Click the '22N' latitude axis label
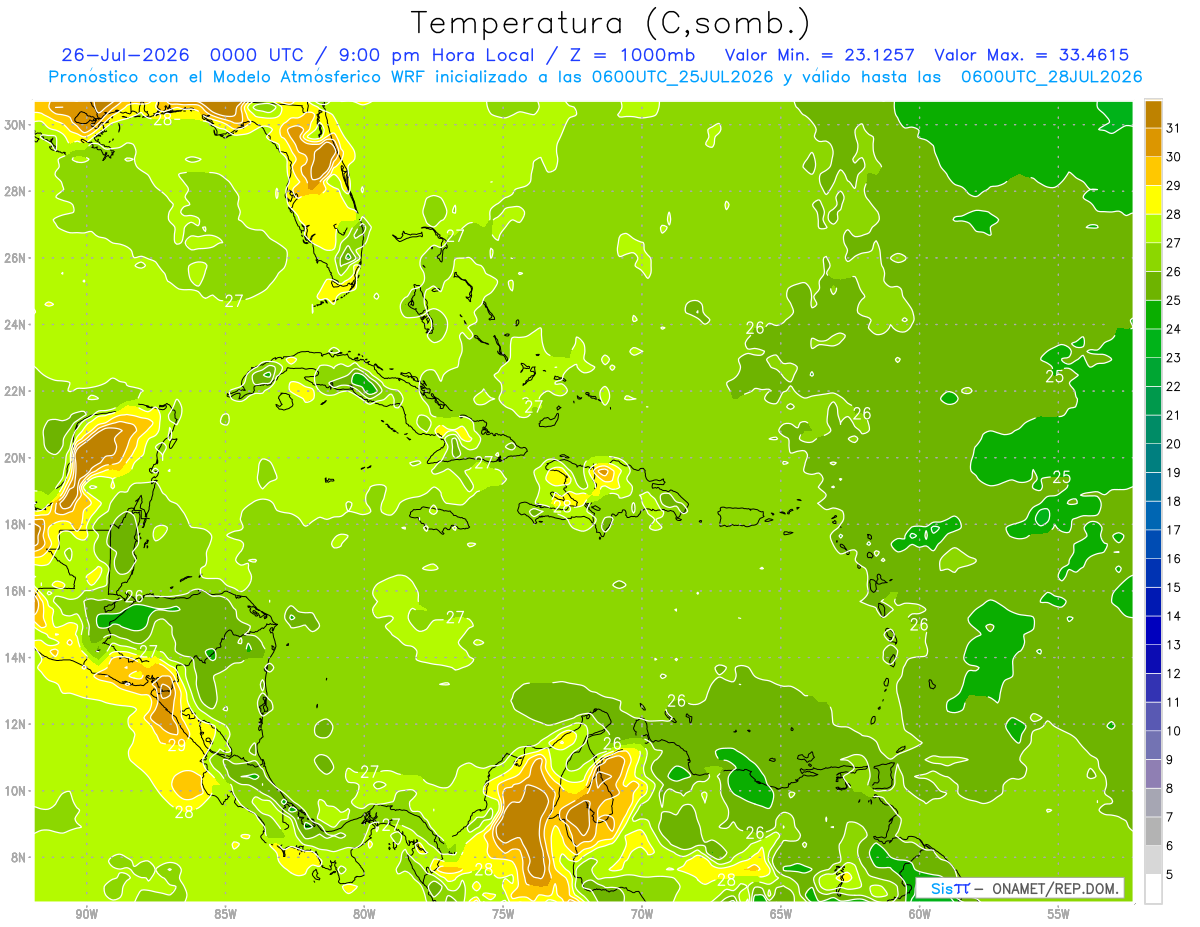Screen dimensions: 1200x927 pos(15,391)
